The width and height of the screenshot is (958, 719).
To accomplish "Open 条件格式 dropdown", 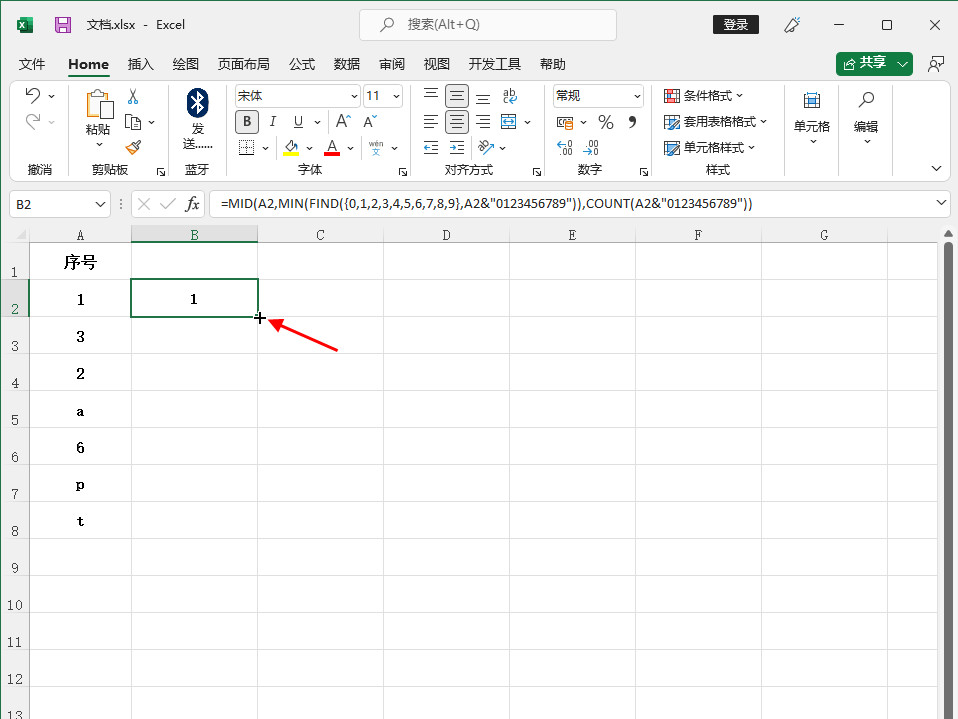I will pyautogui.click(x=703, y=96).
